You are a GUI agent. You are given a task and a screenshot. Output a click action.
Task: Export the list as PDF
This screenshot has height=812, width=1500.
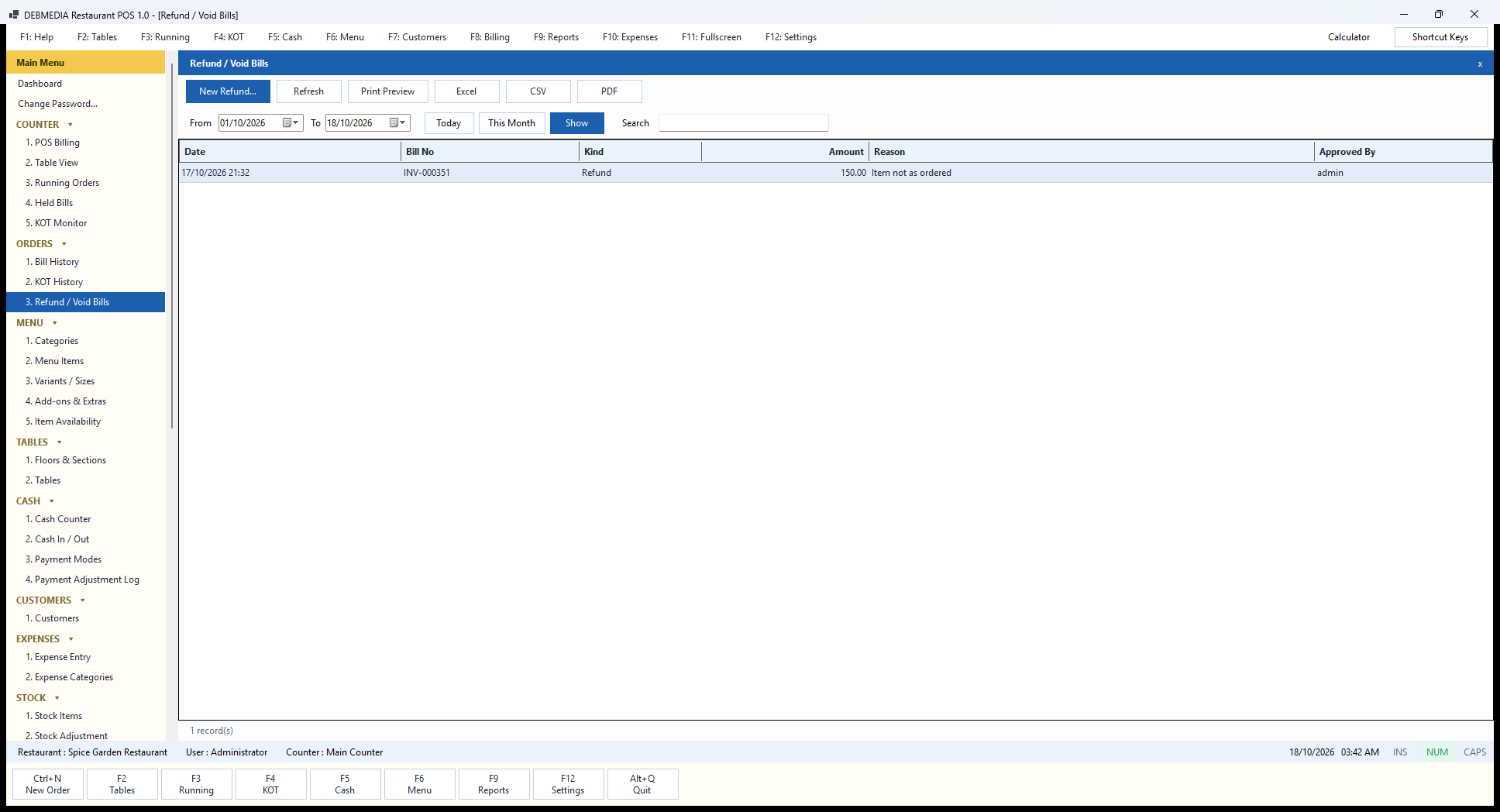coord(609,91)
